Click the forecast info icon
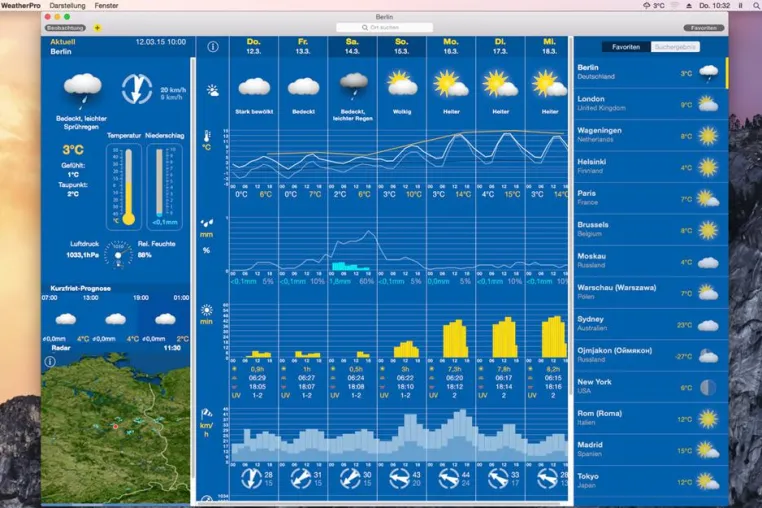Image resolution: width=762 pixels, height=508 pixels. 213,47
